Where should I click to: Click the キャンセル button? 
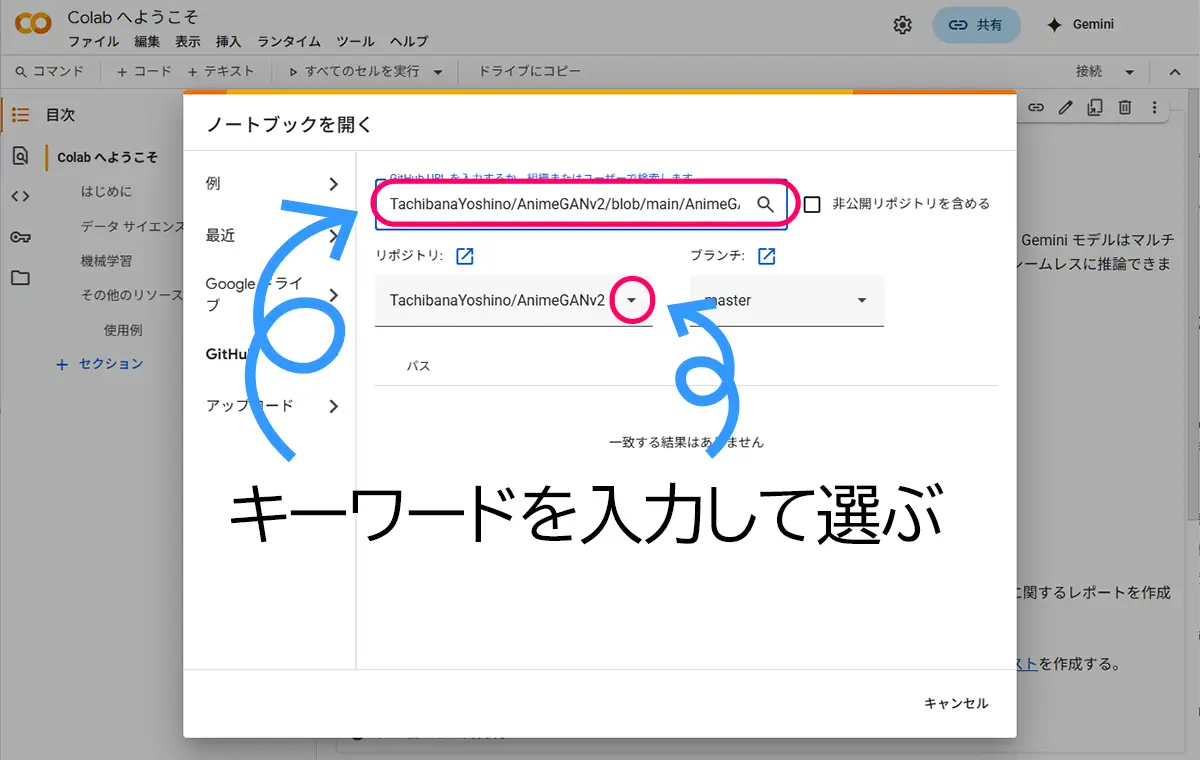point(956,703)
